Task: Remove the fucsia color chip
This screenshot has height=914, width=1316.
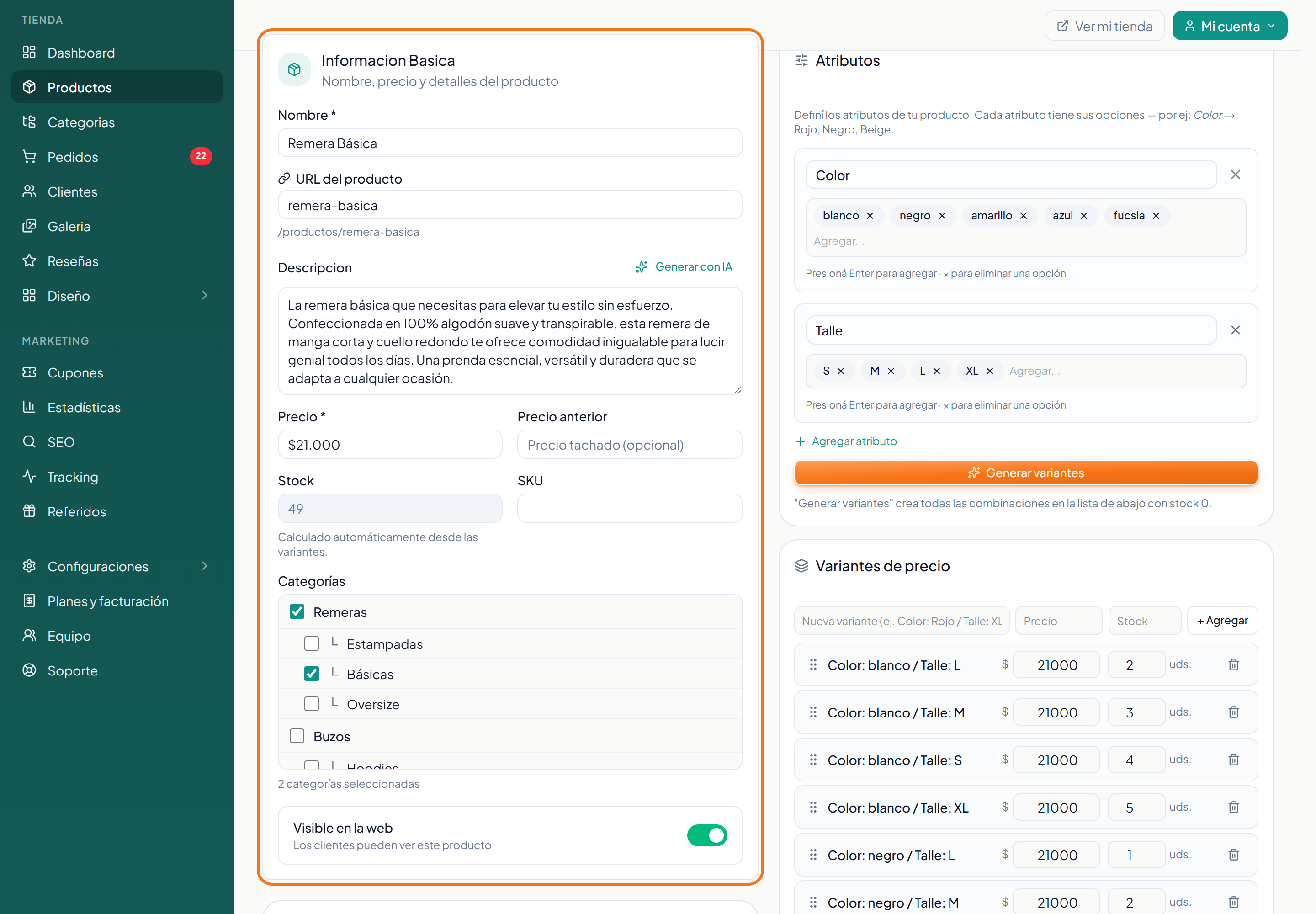Action: coord(1156,216)
